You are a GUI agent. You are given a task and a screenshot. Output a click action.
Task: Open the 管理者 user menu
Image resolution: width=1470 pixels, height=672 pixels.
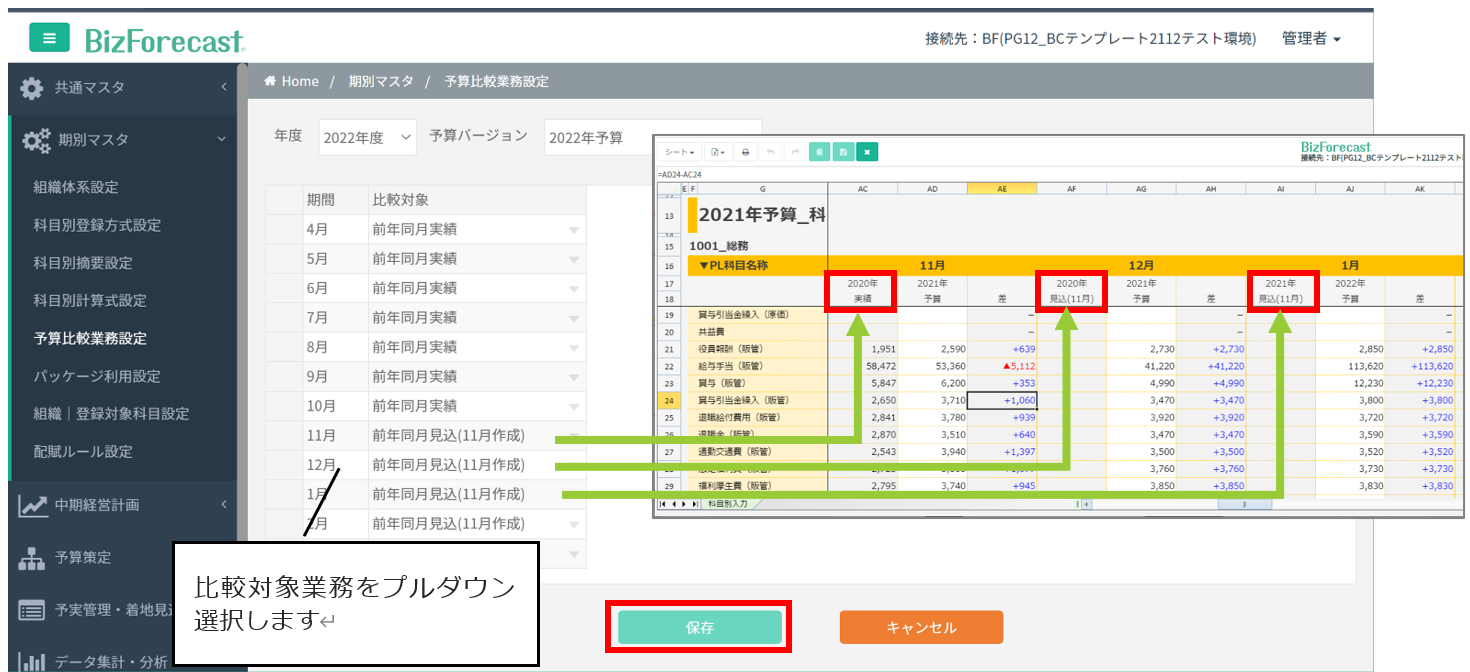click(1311, 38)
